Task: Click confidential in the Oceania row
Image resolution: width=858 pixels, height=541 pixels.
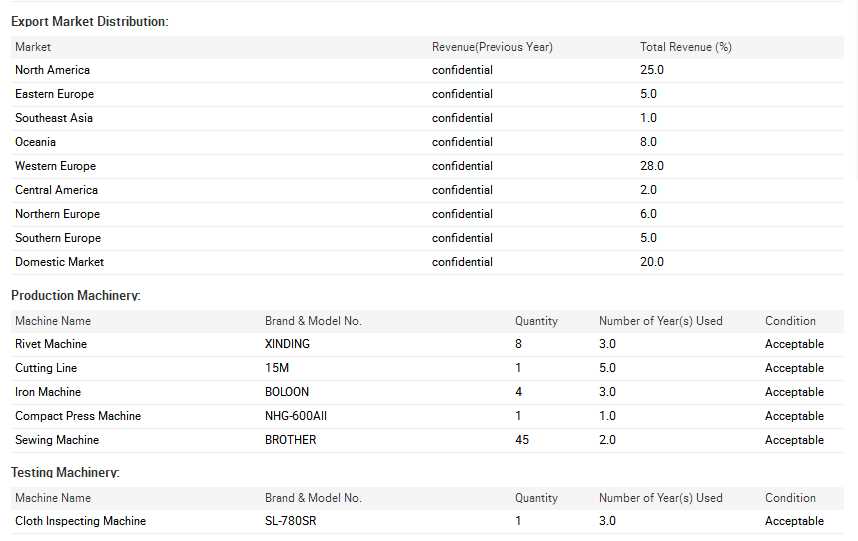Action: (462, 142)
